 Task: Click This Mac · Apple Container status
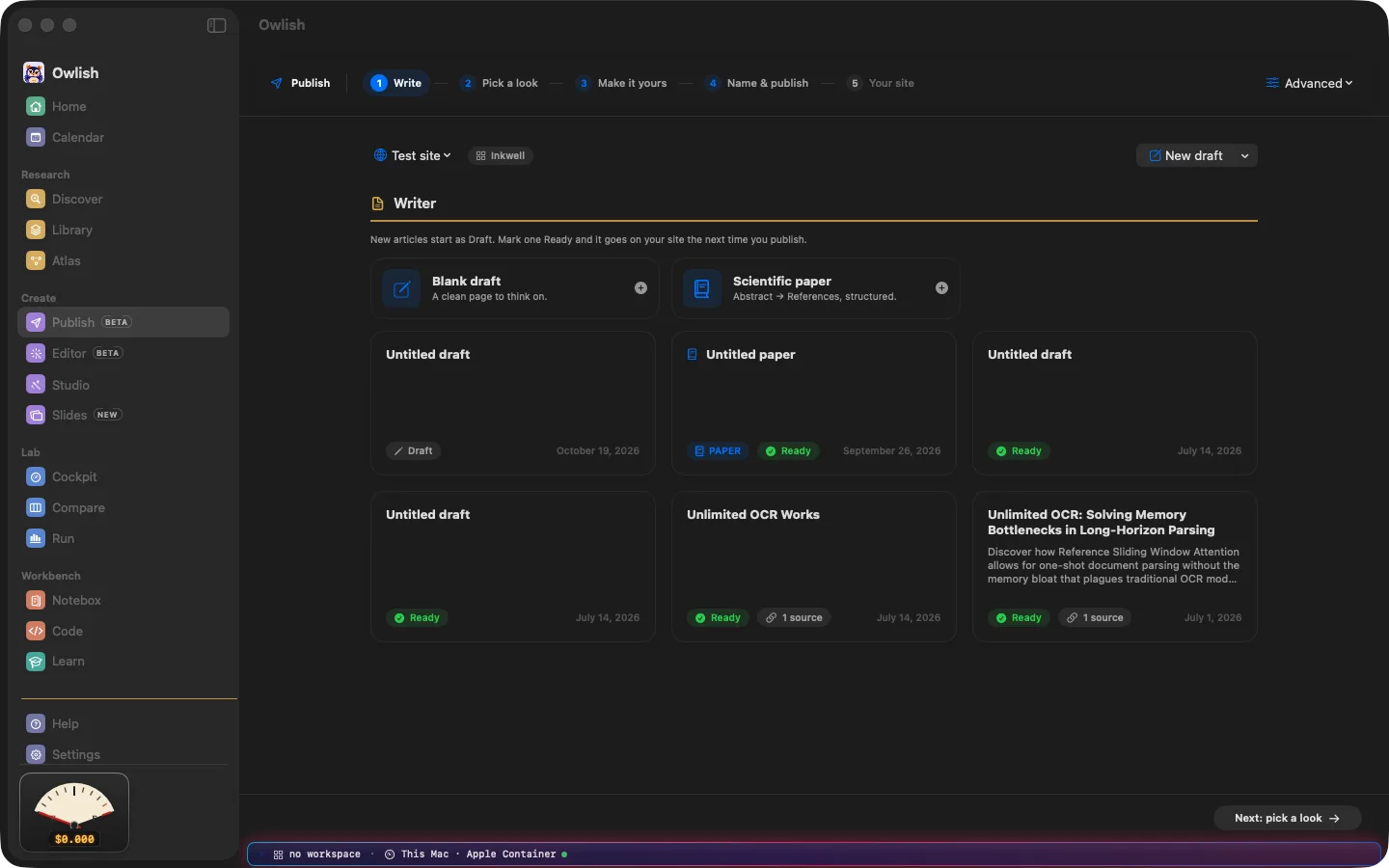(476, 854)
